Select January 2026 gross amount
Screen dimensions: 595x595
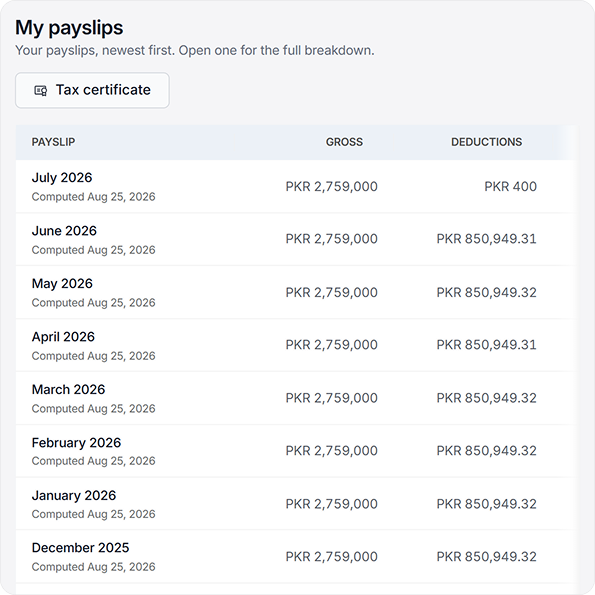click(332, 504)
